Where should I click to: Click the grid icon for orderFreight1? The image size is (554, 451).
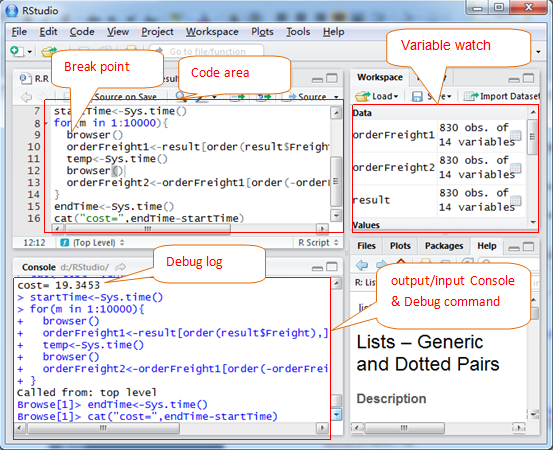[516, 135]
